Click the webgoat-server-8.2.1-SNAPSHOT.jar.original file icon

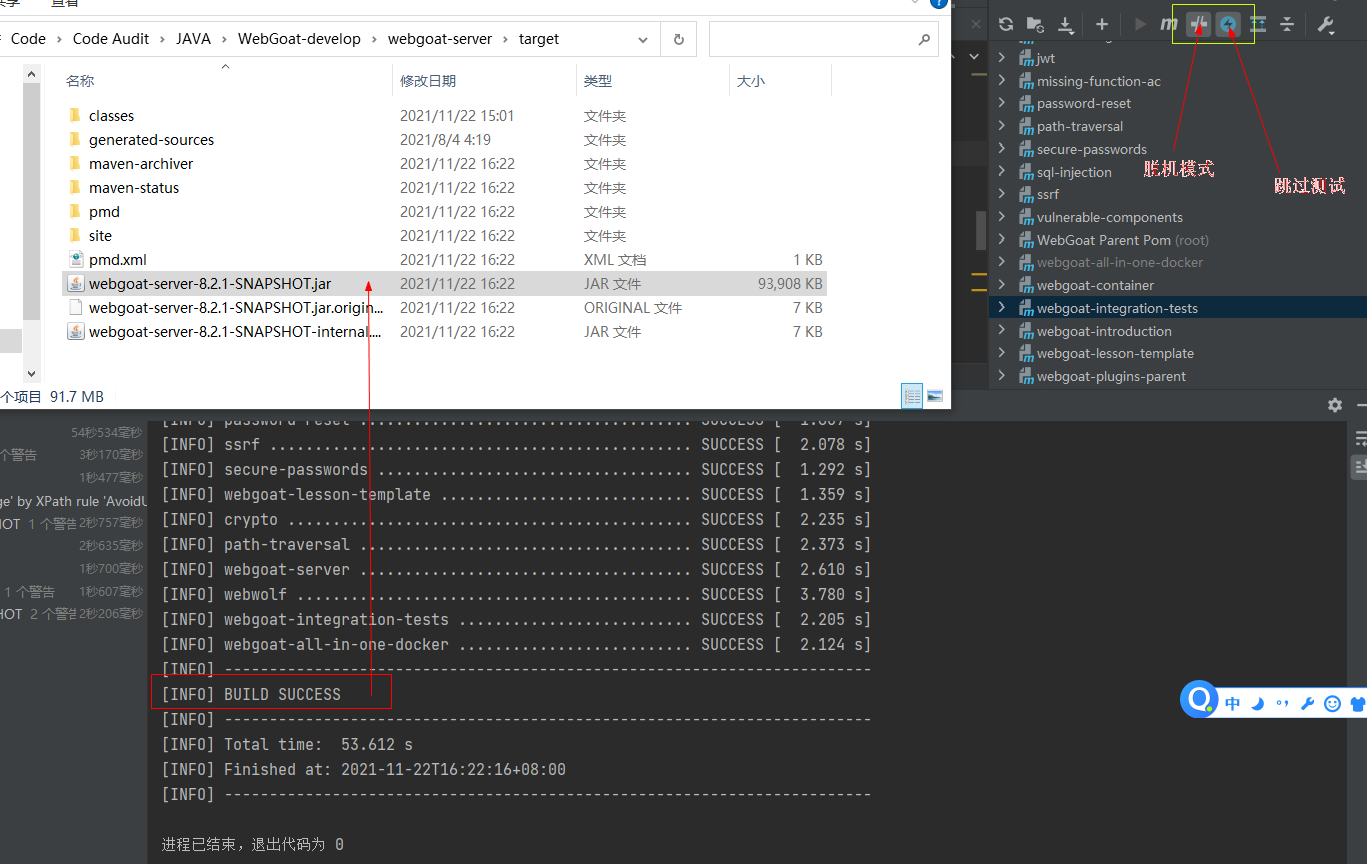tap(75, 307)
